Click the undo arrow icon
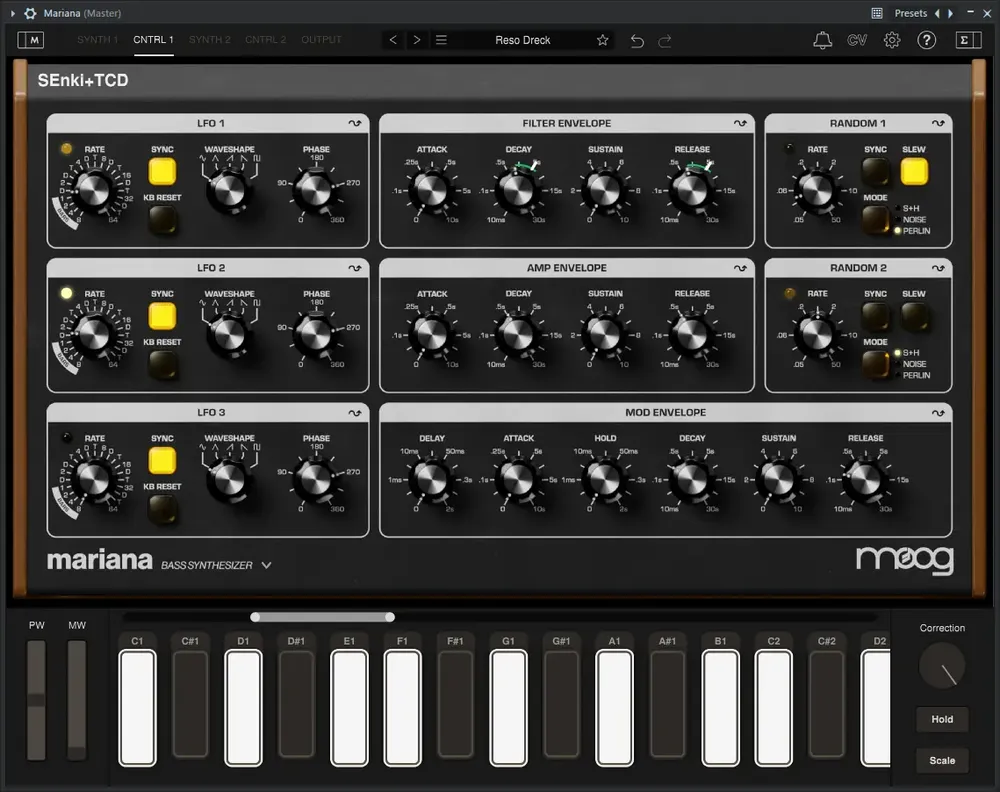Screen dimensions: 1000x792 tap(637, 40)
